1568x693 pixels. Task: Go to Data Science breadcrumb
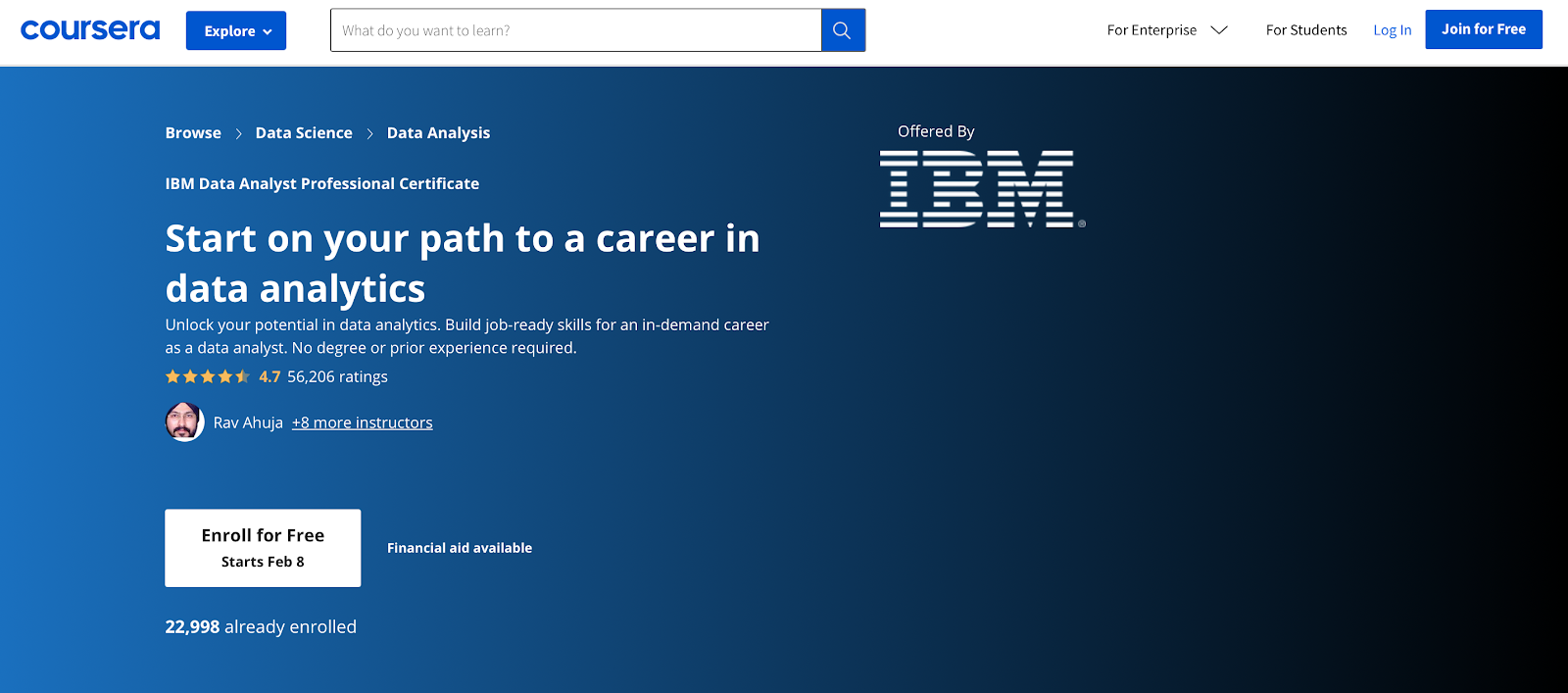[304, 133]
